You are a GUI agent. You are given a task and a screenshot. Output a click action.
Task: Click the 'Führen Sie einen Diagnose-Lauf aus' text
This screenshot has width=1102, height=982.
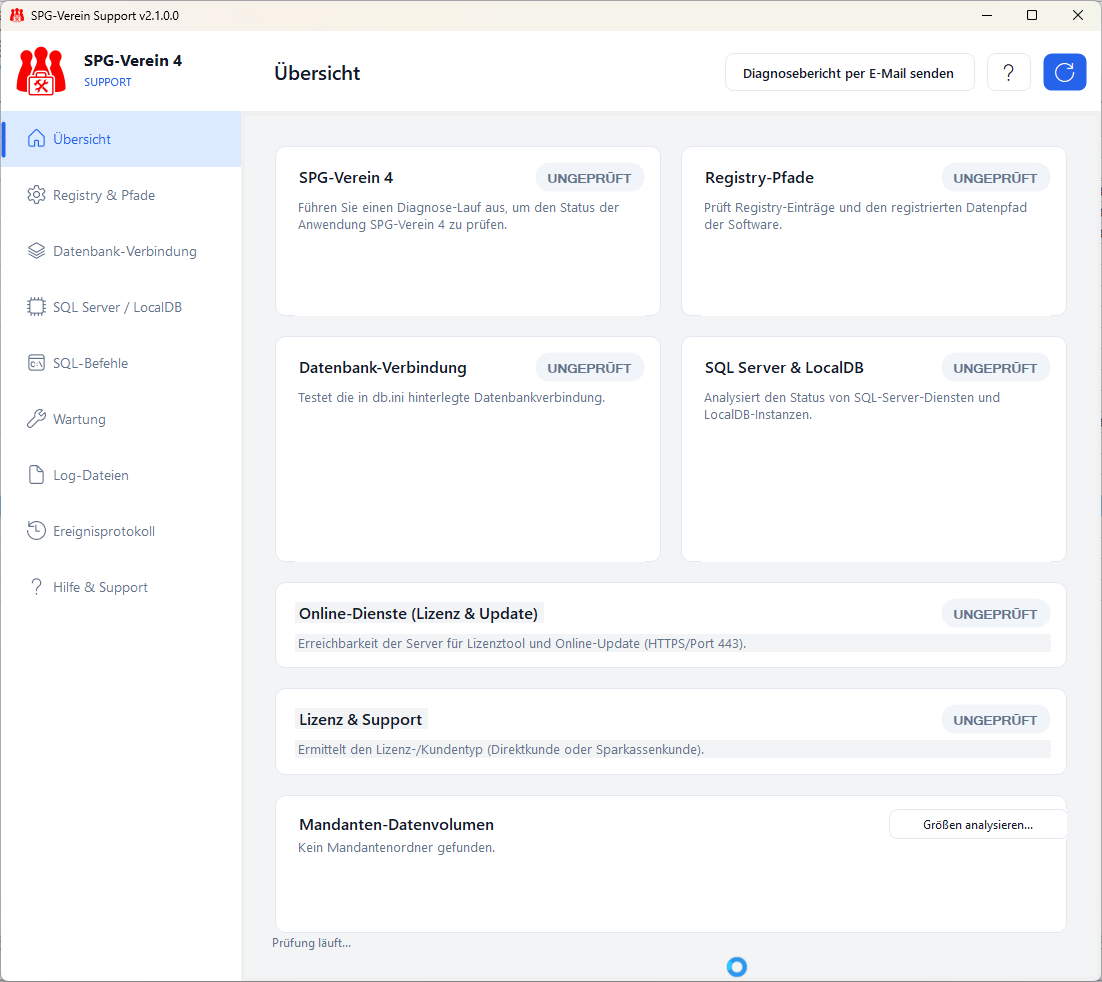(x=458, y=216)
